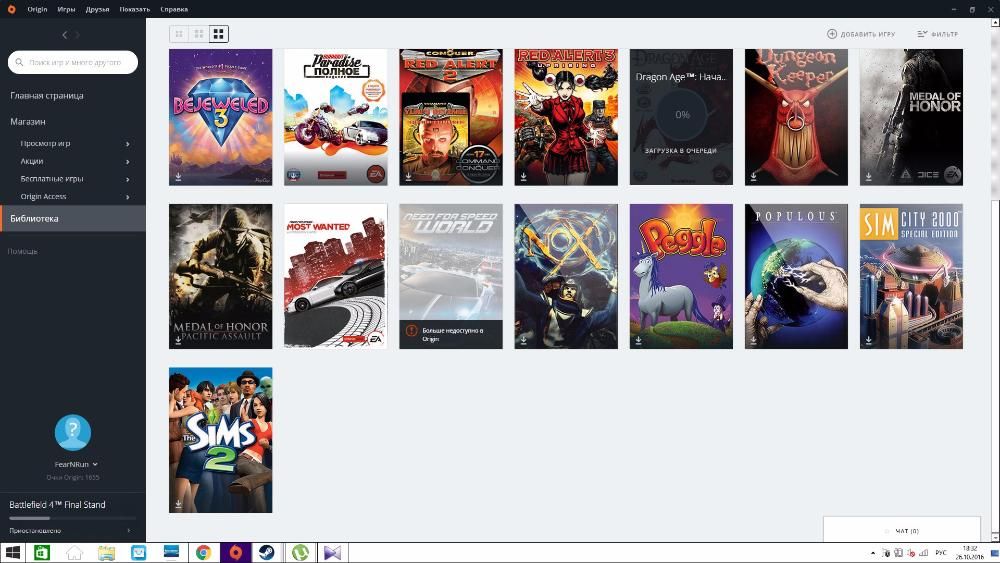Click warning icon on Need for Speed World
Viewport: 1000px width, 563px height.
coord(411,331)
